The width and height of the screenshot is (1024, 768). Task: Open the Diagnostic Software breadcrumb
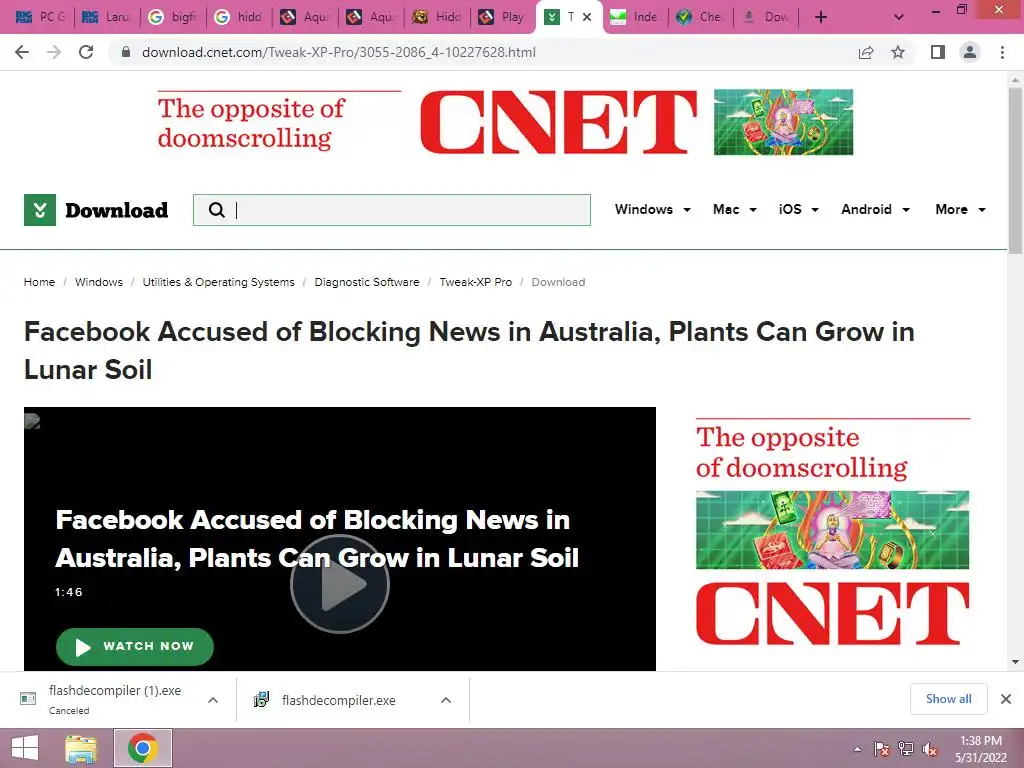367,282
